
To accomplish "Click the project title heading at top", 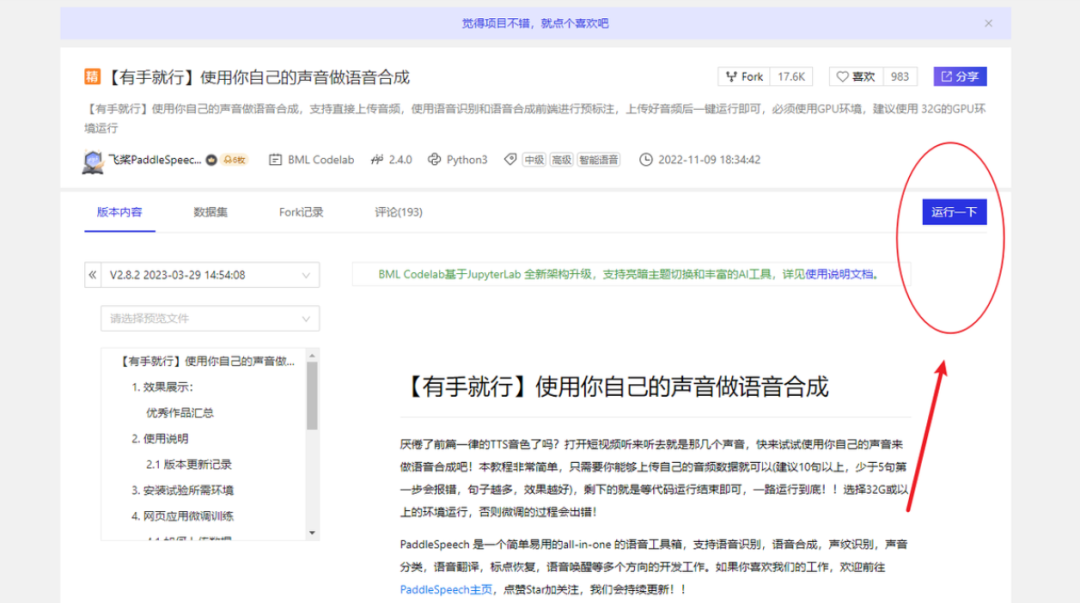I will (x=257, y=77).
